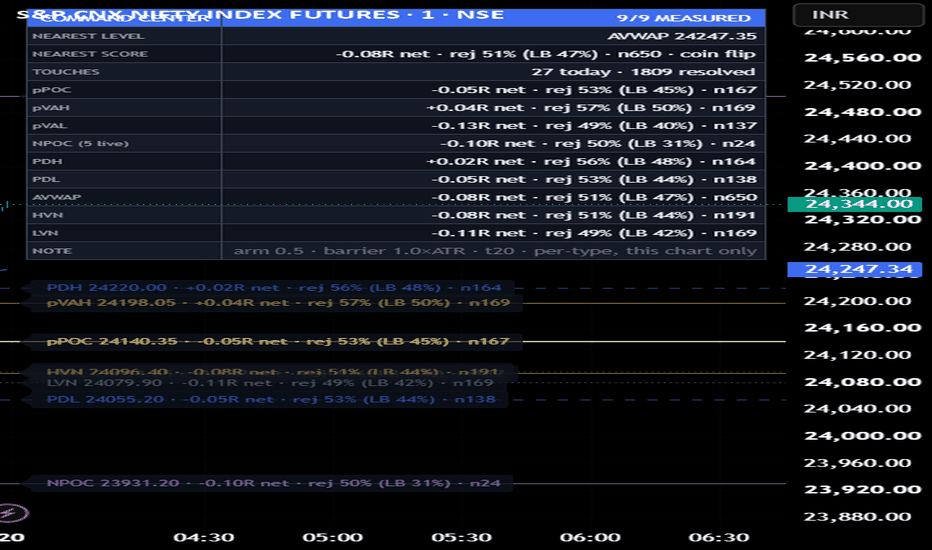Click the 24,247.34 AVWAP price label
This screenshot has width=932, height=550.
pyautogui.click(x=854, y=269)
